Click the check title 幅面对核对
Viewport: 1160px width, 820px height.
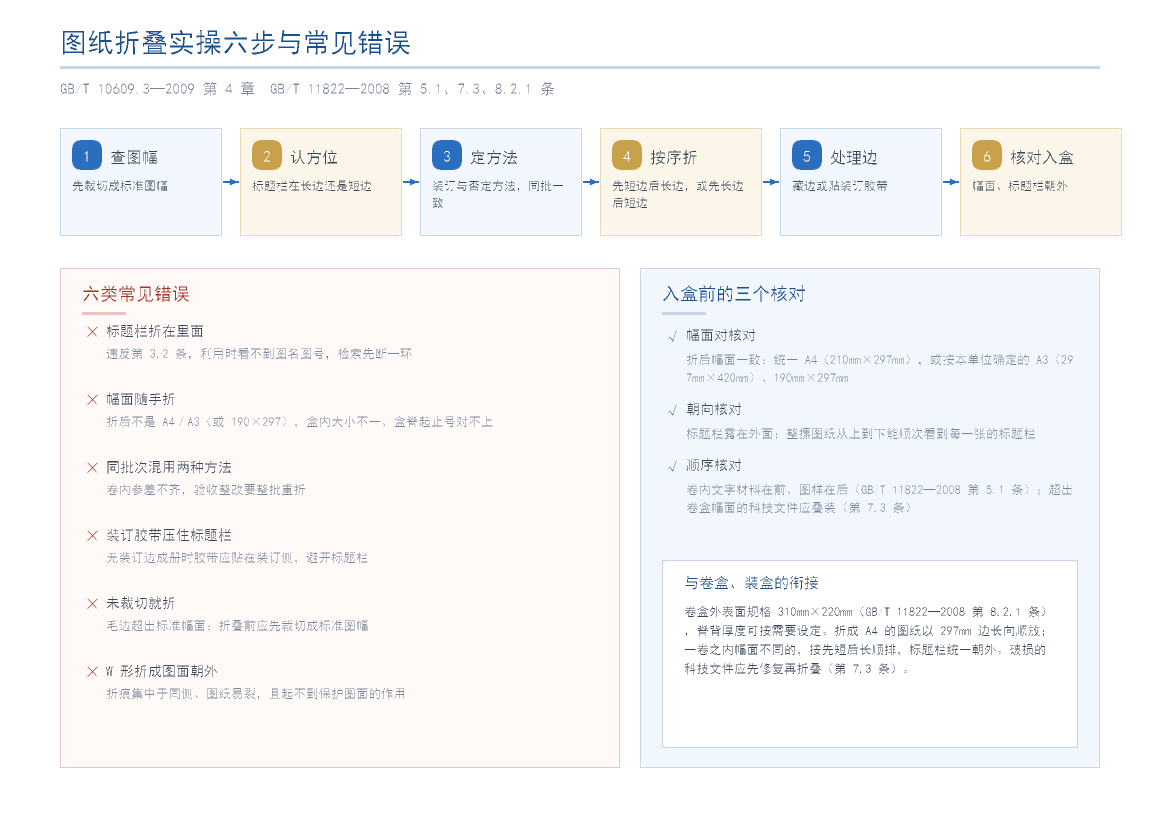721,335
